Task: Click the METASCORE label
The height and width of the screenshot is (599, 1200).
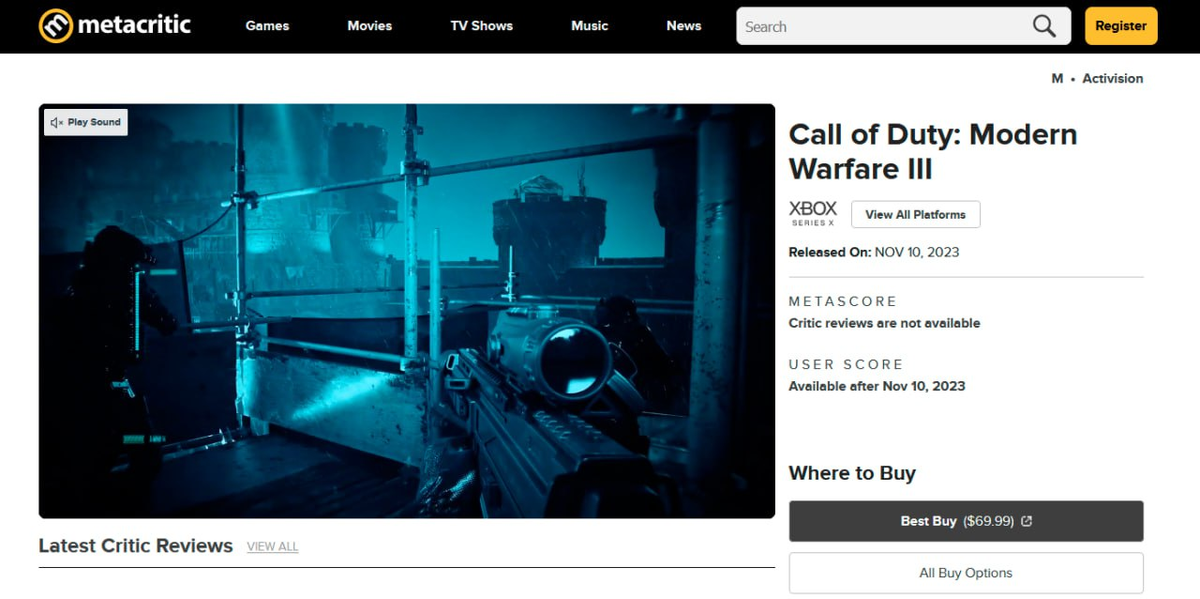Action: point(843,301)
